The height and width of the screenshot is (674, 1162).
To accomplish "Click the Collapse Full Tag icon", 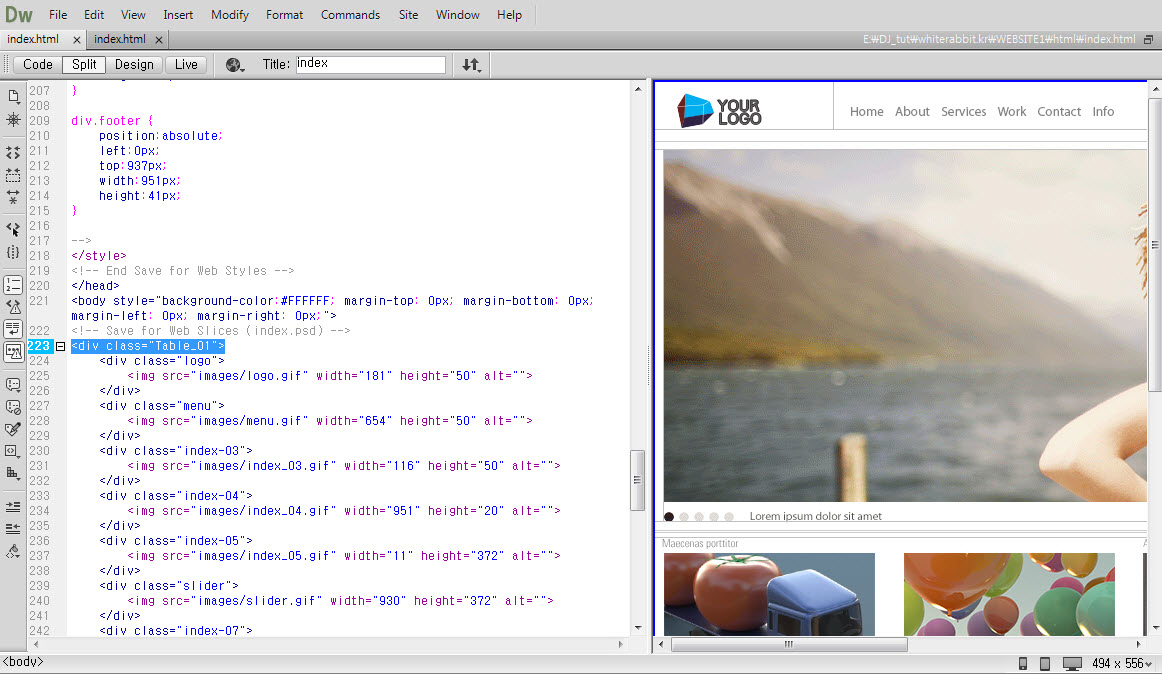I will tap(13, 152).
